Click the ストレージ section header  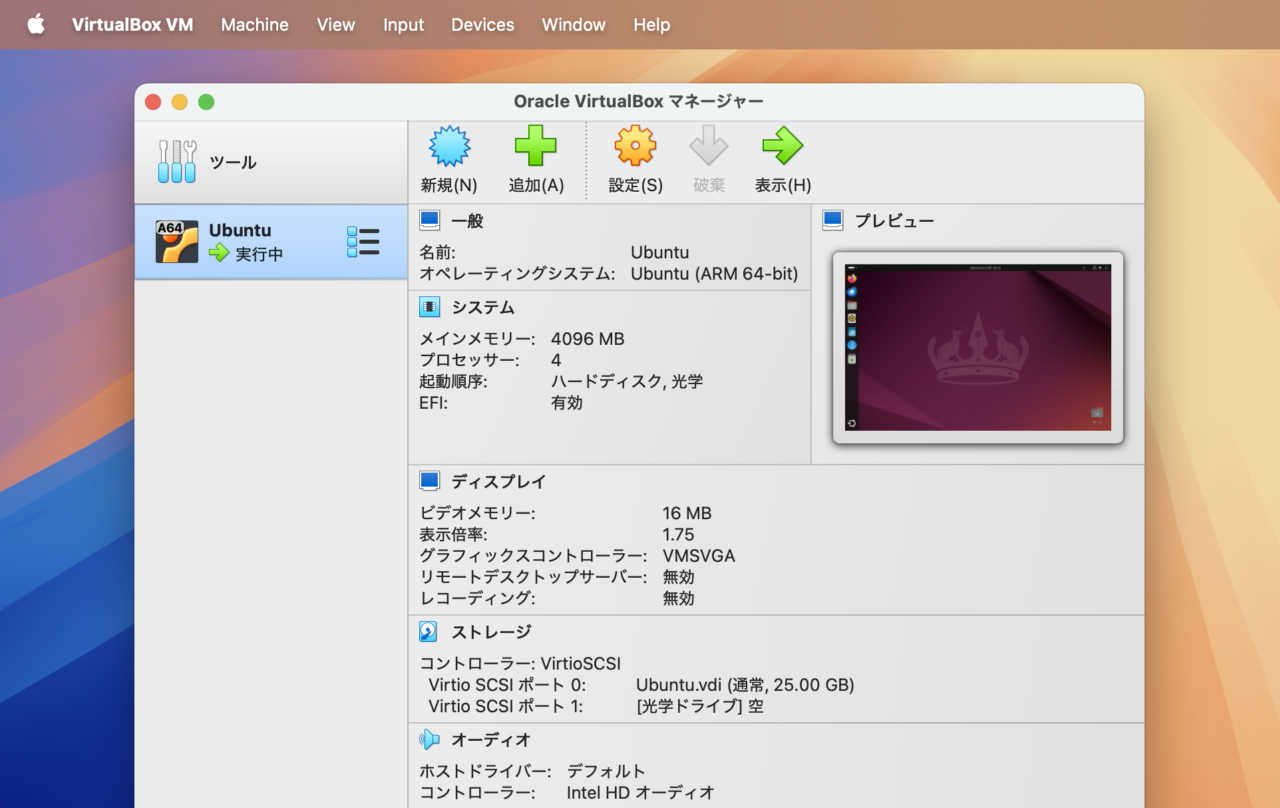[491, 633]
